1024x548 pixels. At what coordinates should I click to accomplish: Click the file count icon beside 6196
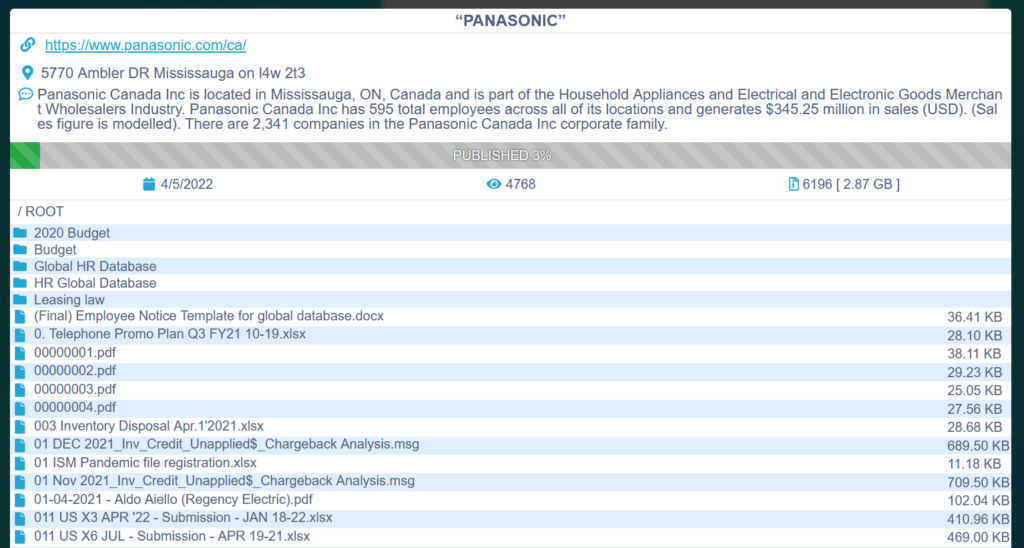click(794, 184)
